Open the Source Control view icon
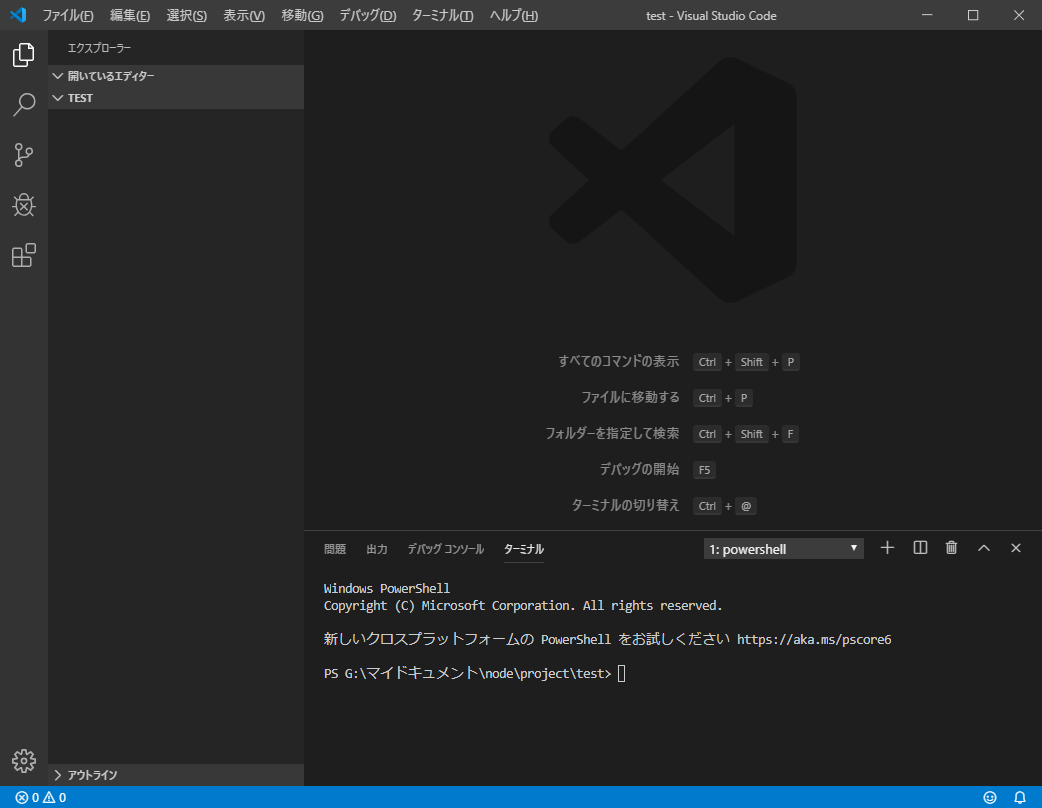Image resolution: width=1042 pixels, height=808 pixels. pyautogui.click(x=24, y=155)
